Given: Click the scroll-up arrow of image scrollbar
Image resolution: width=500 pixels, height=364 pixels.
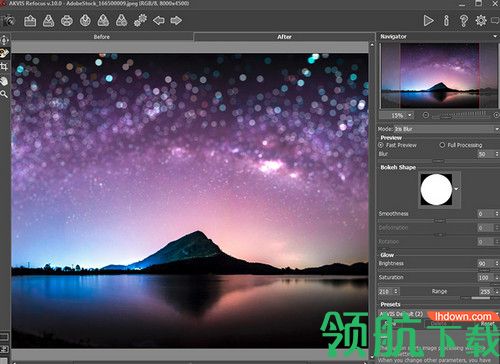Looking at the screenshot, I should [372, 44].
